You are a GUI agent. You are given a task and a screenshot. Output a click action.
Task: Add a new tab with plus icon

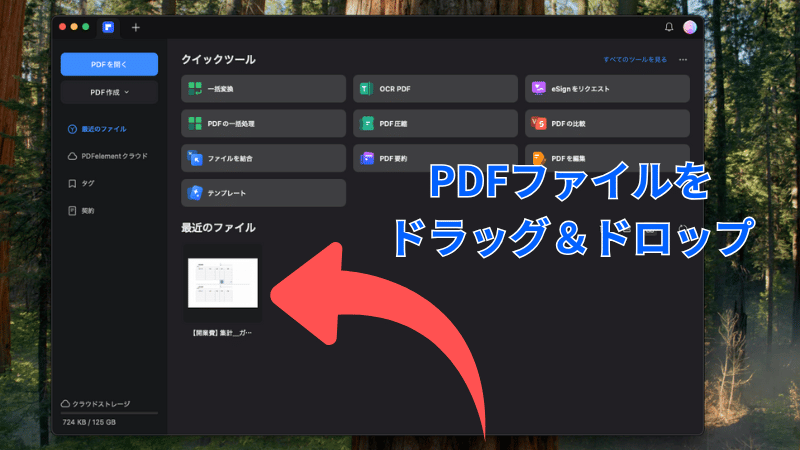click(136, 28)
